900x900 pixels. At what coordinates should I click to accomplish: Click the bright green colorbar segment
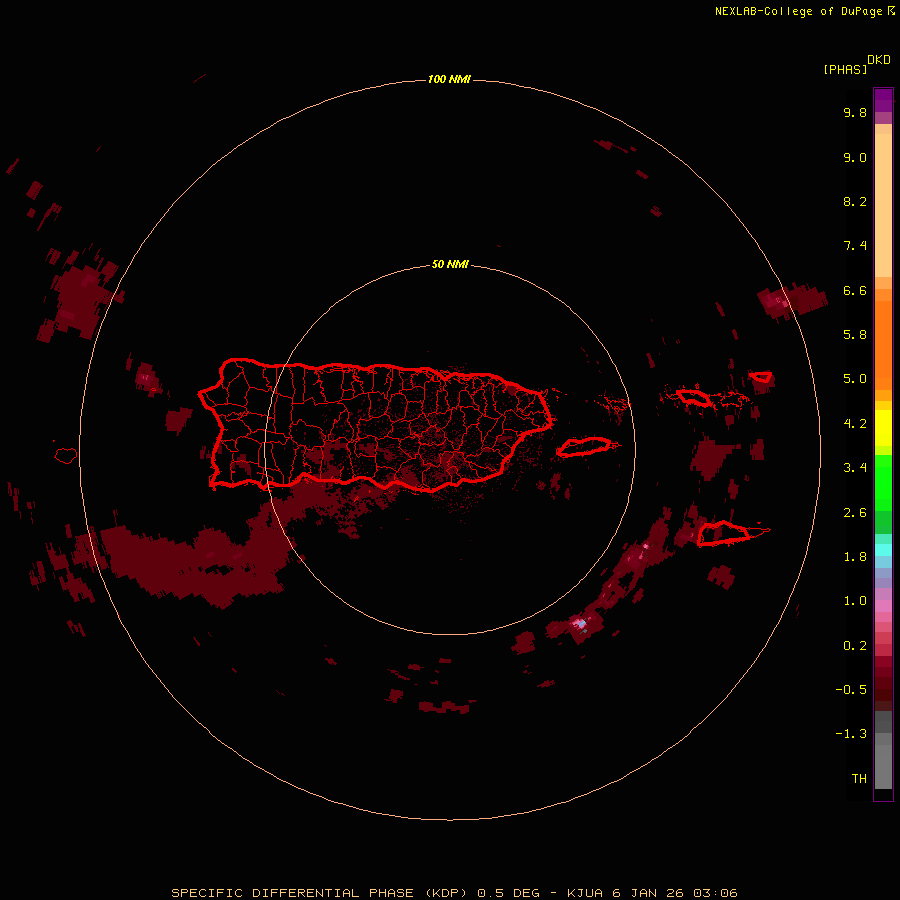(x=883, y=483)
